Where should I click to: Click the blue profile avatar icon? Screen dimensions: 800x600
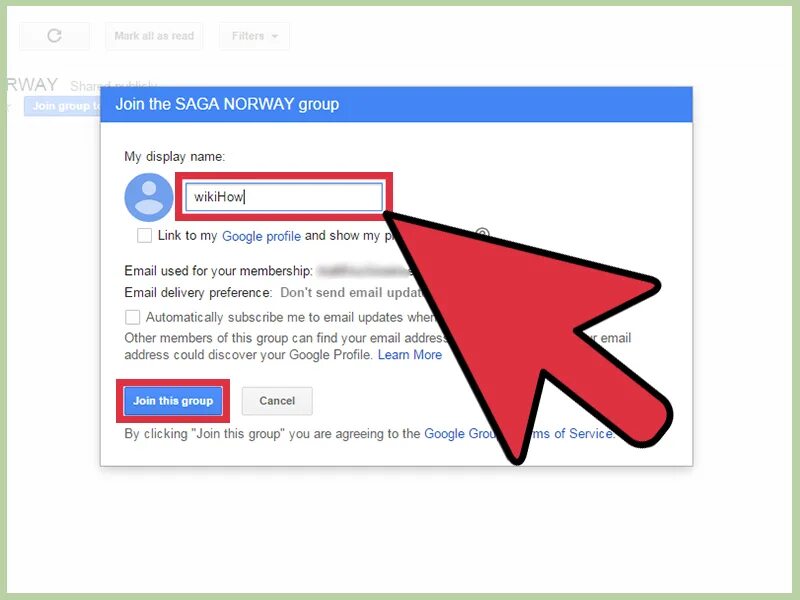point(148,197)
